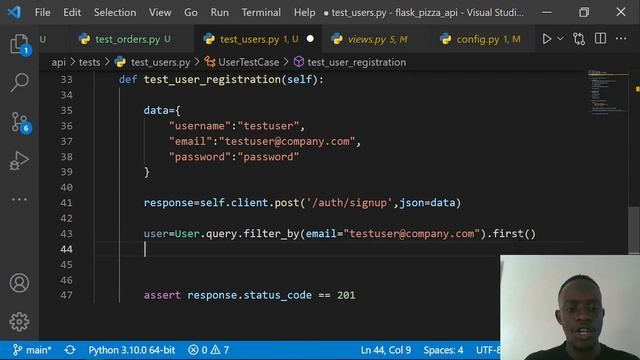This screenshot has height=360, width=640.
Task: Select Python 3.10.0 64-bit interpreter
Action: pos(131,350)
